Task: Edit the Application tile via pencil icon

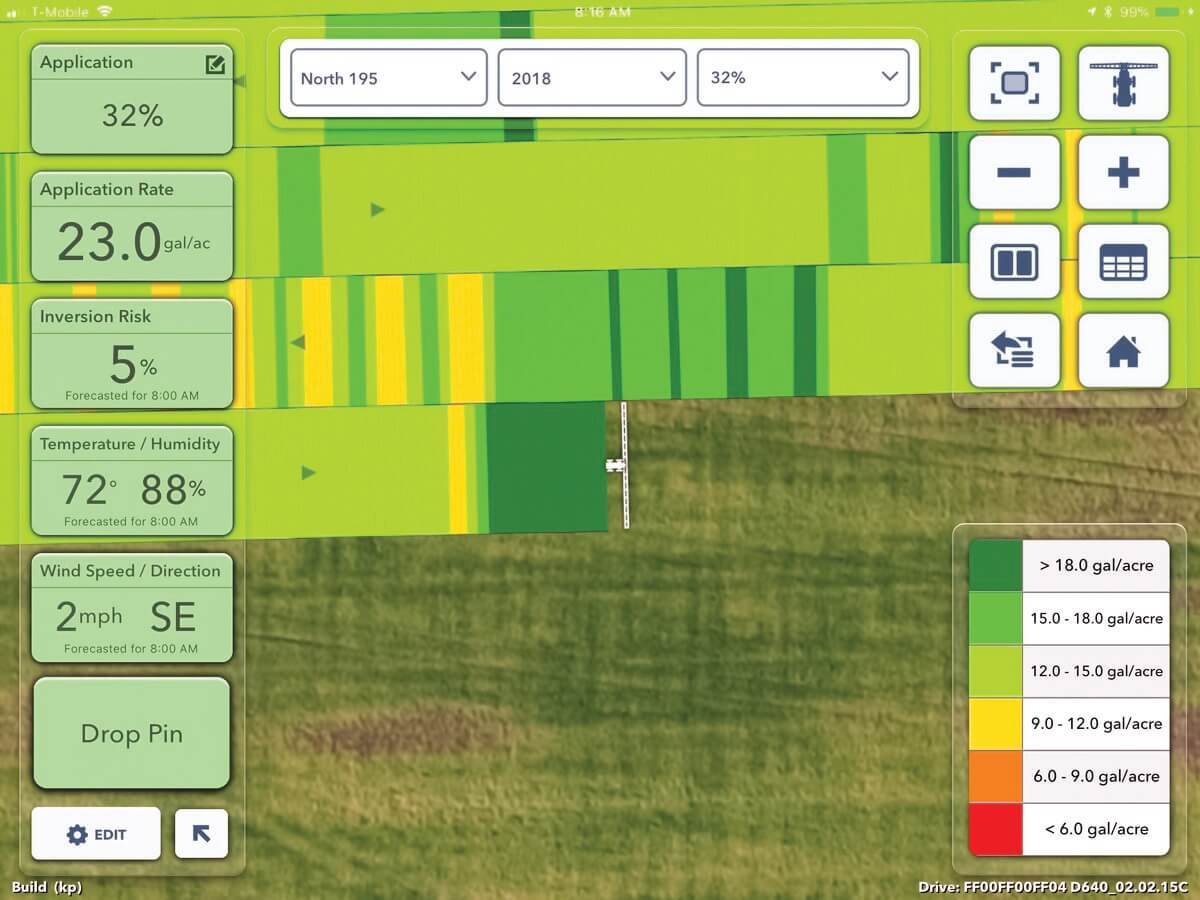Action: [x=214, y=65]
